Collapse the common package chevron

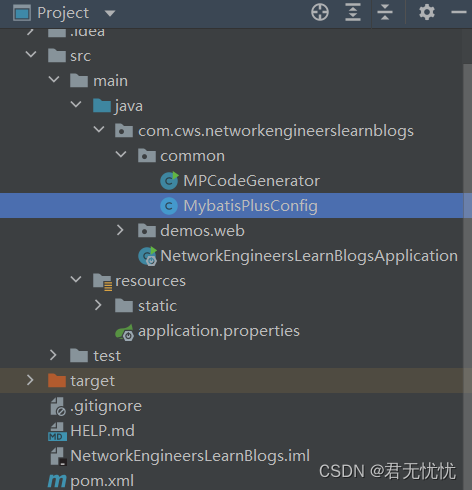(121, 154)
